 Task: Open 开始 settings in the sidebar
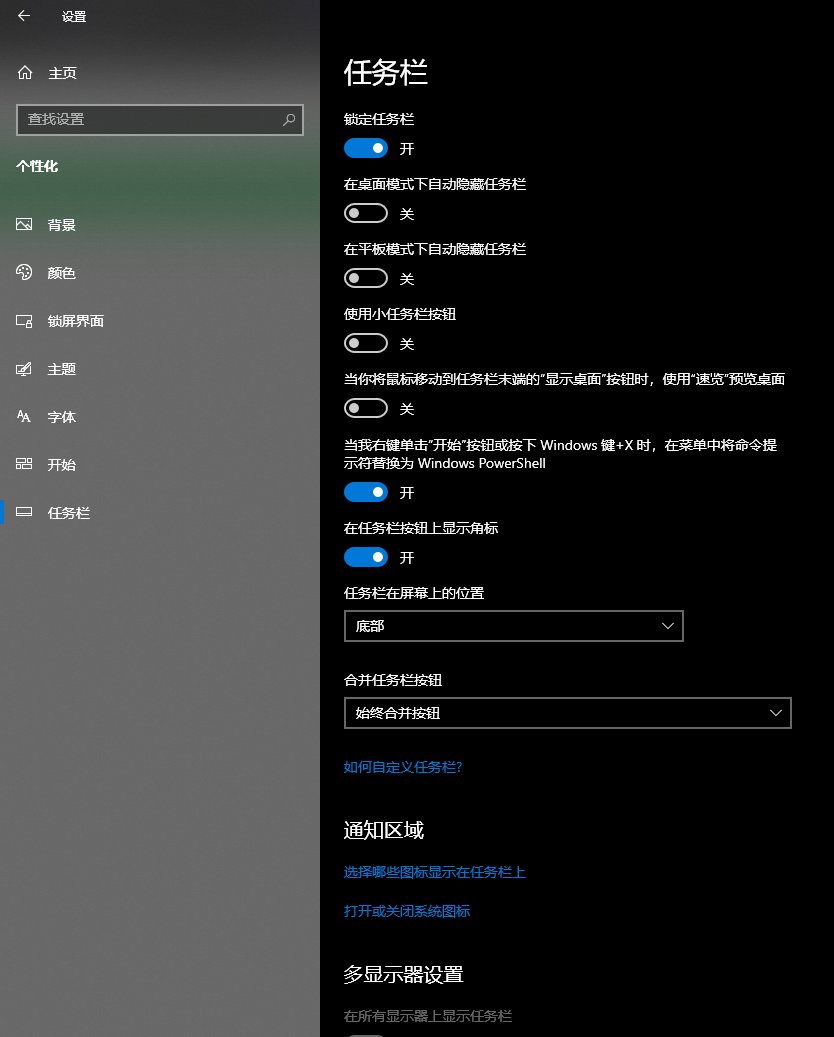[62, 464]
